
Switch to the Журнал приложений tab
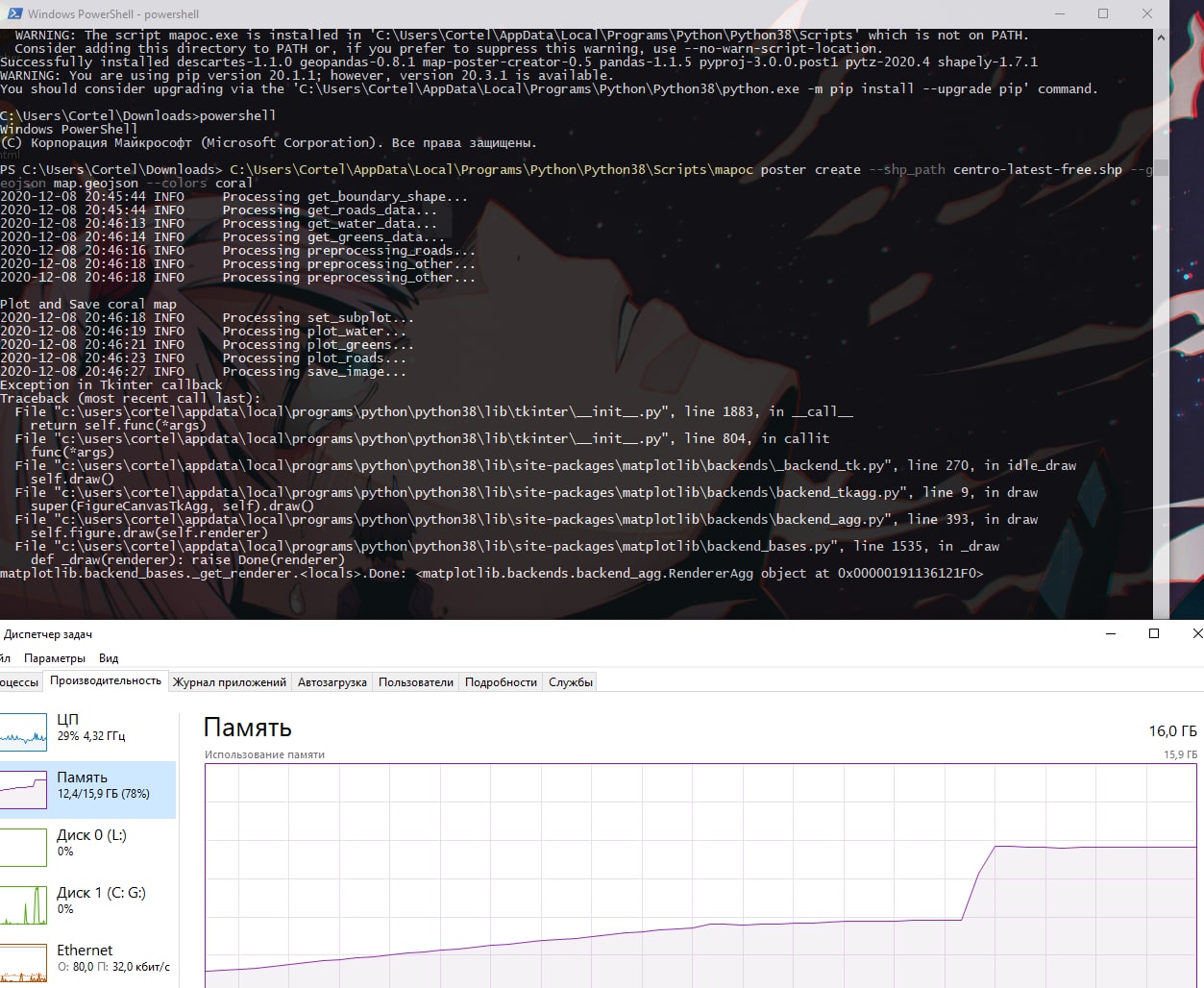230,682
